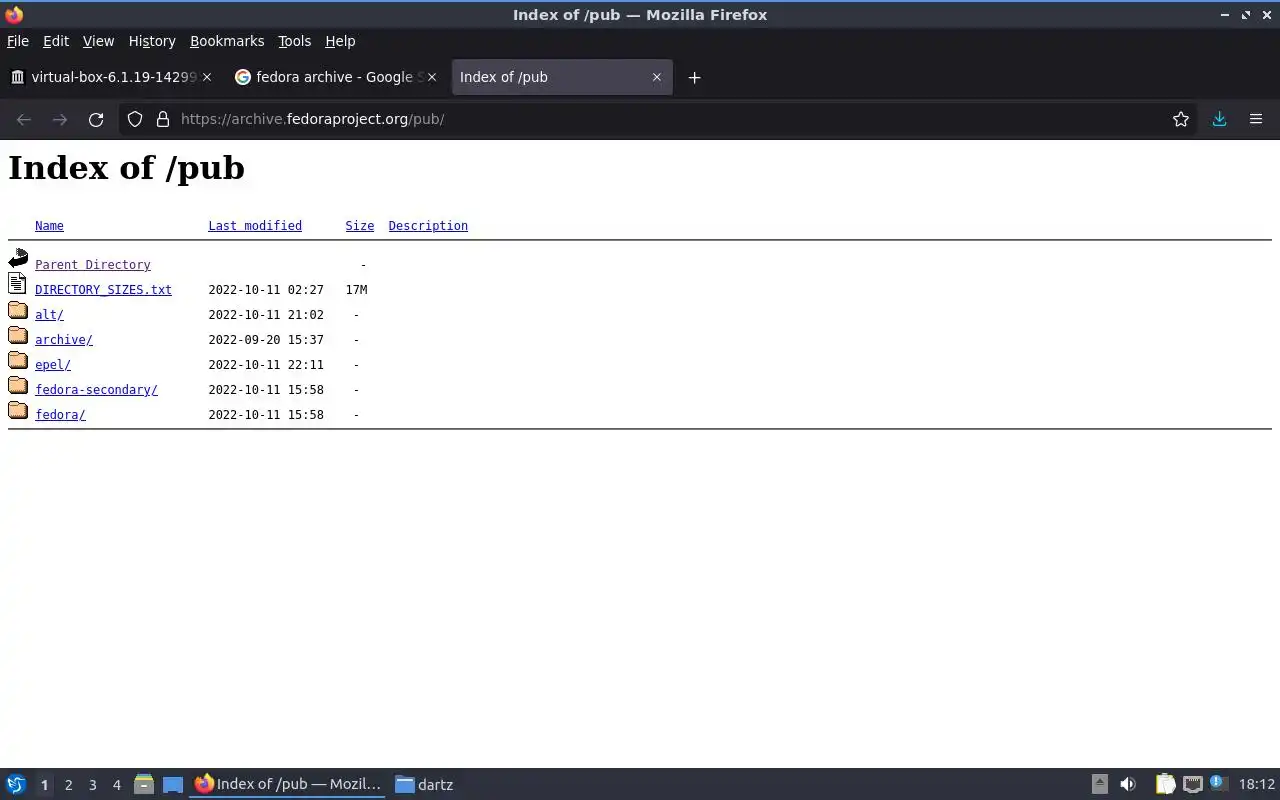Activate the Index of /pub Firefox taskbar entry

288,785
